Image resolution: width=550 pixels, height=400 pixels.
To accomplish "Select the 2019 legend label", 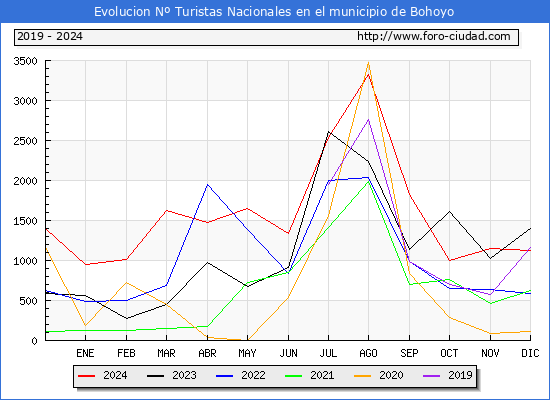I will click(x=460, y=375).
